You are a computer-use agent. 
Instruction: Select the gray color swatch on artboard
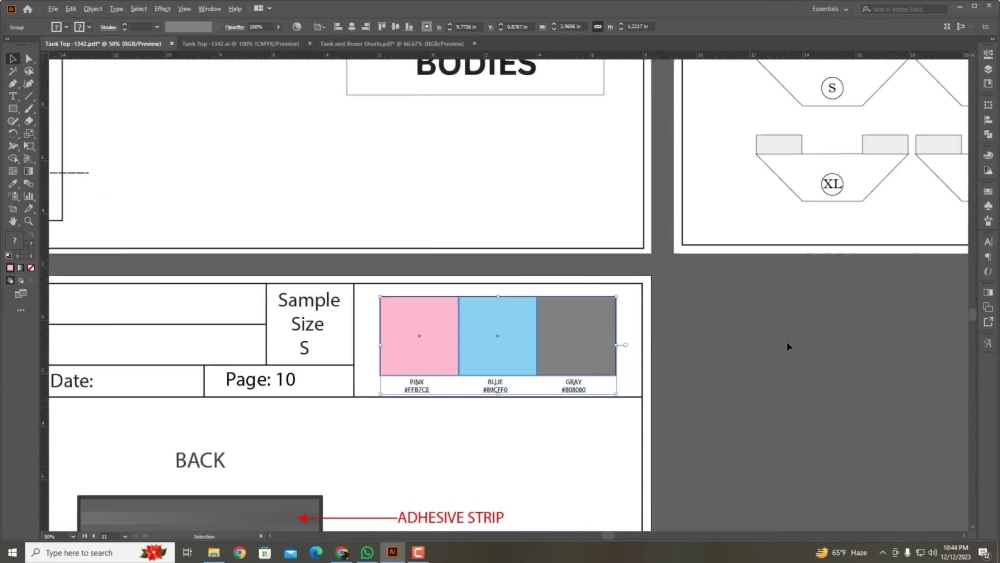pos(576,336)
